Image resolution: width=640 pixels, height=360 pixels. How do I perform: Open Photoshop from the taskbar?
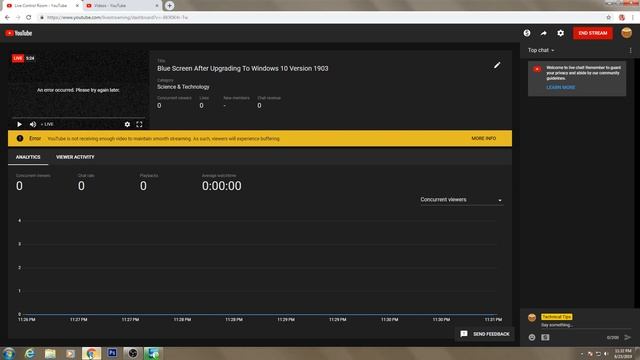[x=112, y=353]
